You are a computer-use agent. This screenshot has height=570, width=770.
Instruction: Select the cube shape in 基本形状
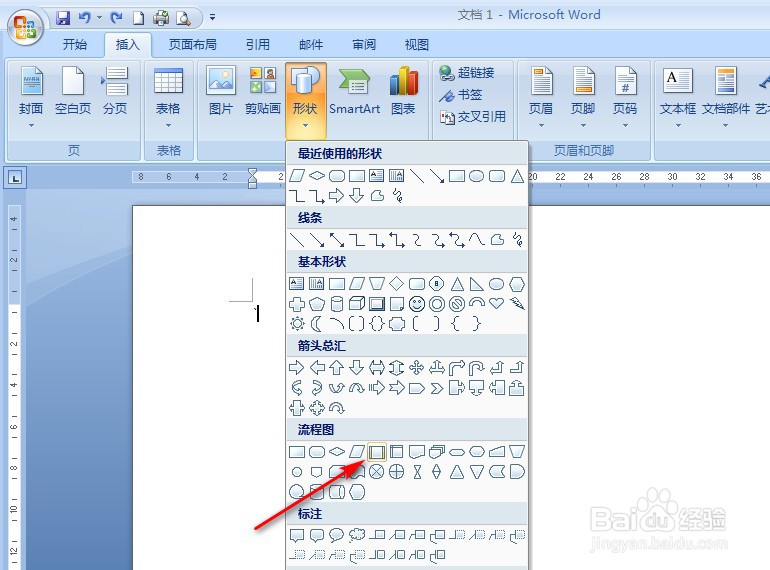point(357,304)
